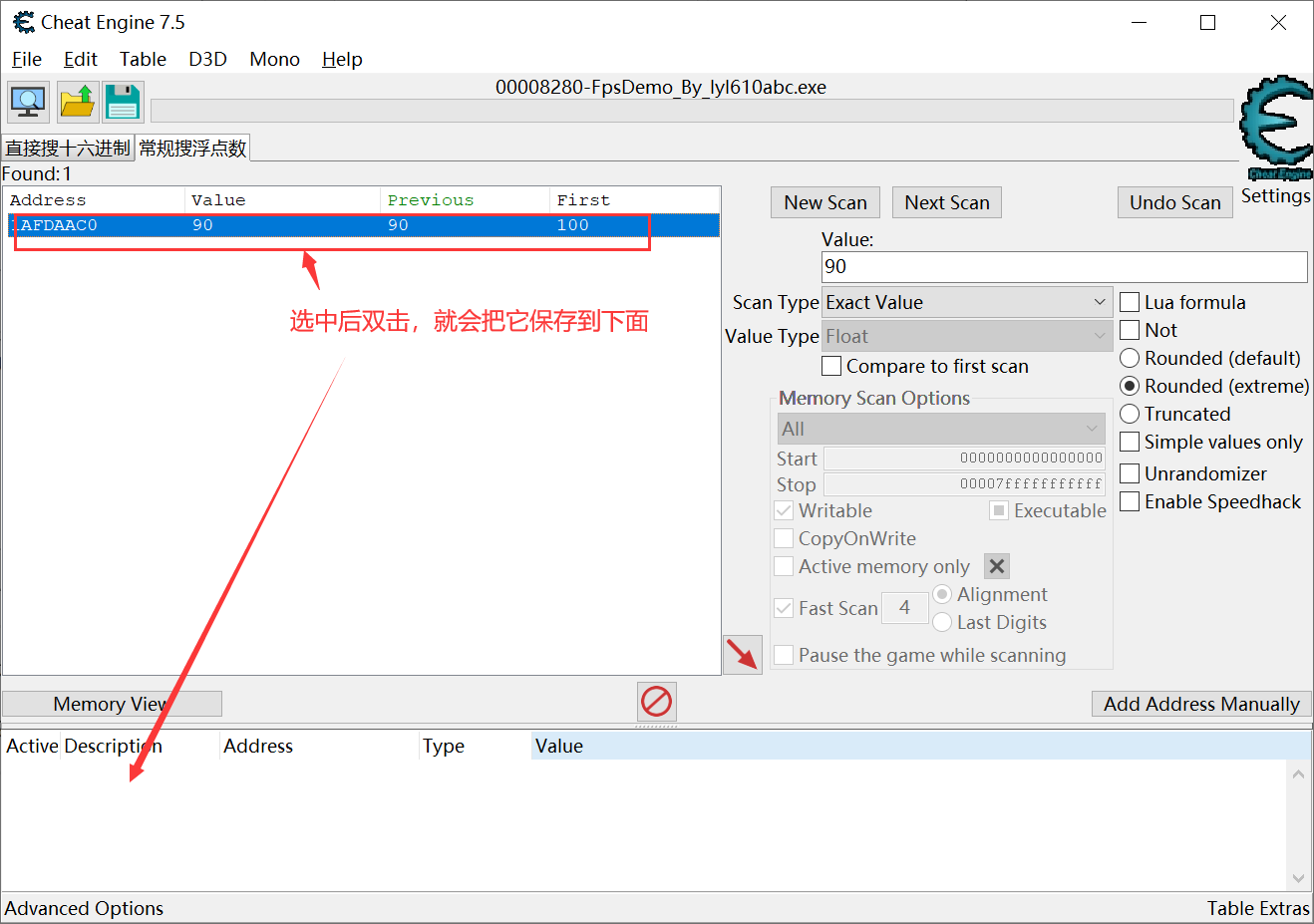The image size is (1314, 924).
Task: Click the Next Scan button
Action: [x=947, y=202]
